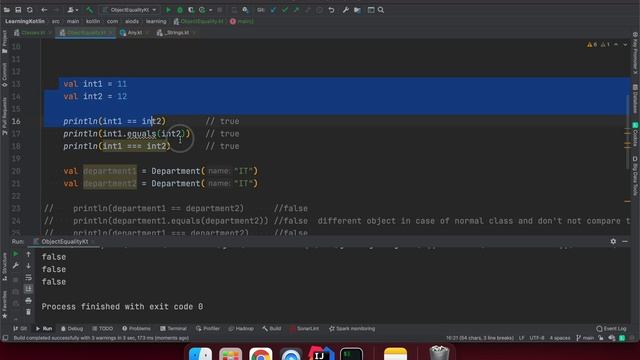Toggle soft-wrap in Run console
The image size is (640, 360).
[x=29, y=278]
